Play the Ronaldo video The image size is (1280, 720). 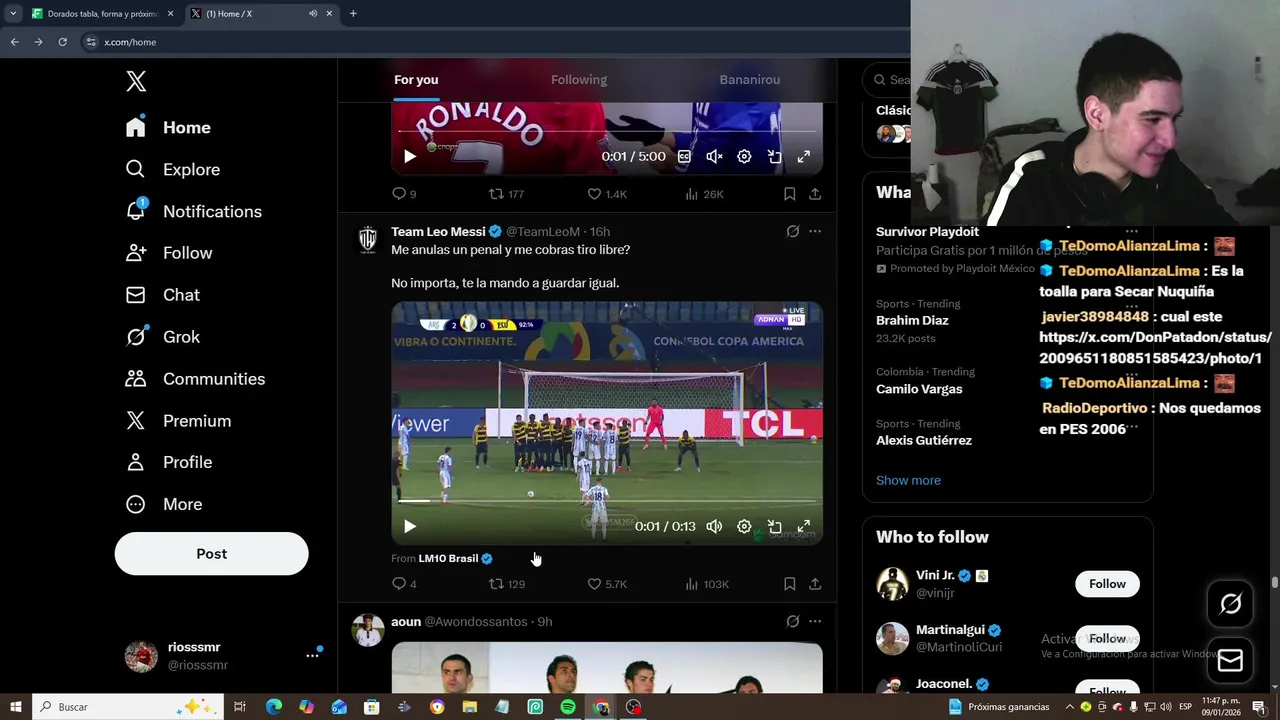[x=410, y=157]
